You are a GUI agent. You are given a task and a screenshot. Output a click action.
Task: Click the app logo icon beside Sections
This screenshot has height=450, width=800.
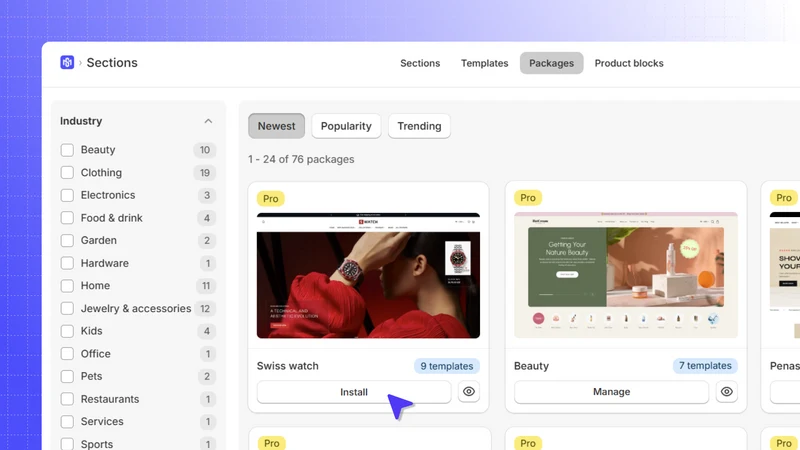(67, 62)
